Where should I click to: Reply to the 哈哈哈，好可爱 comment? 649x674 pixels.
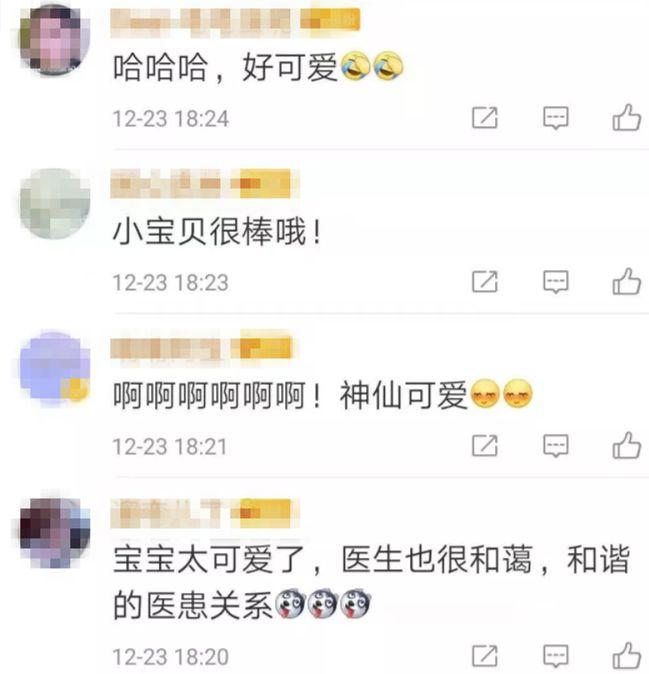click(556, 118)
